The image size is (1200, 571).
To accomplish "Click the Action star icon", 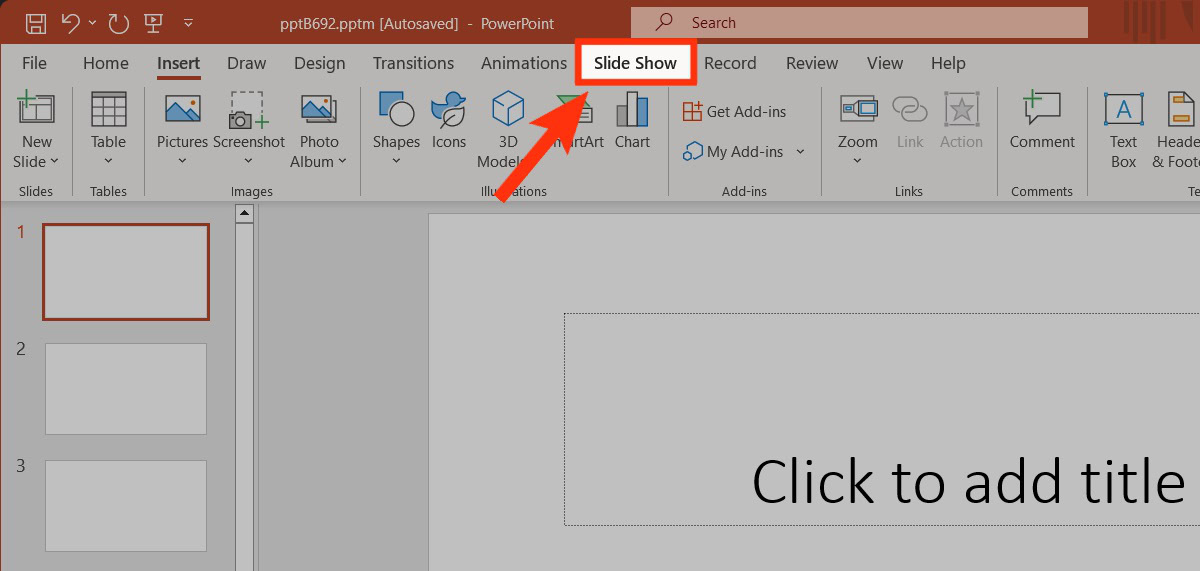I will tap(962, 109).
